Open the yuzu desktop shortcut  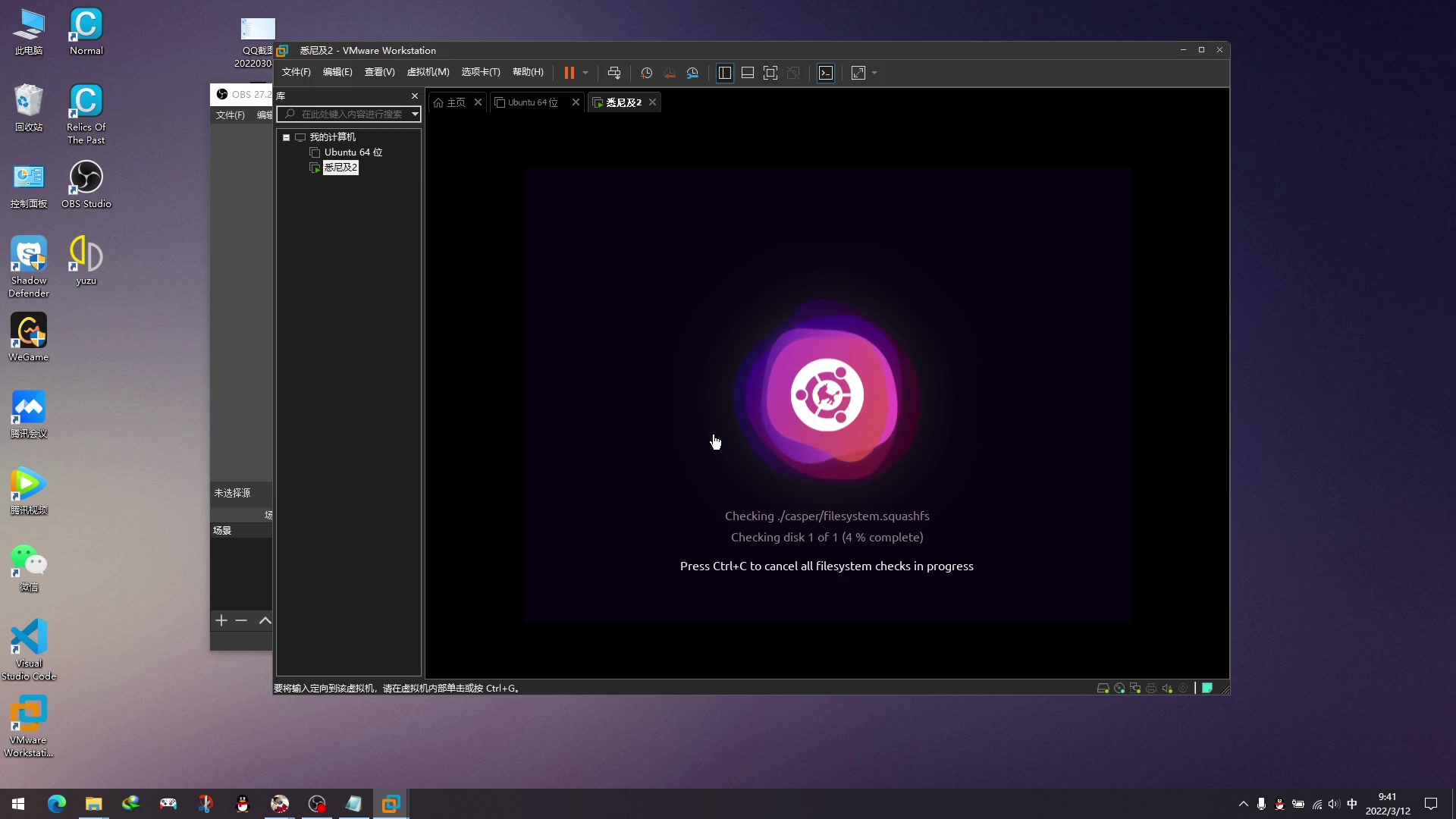tap(86, 260)
